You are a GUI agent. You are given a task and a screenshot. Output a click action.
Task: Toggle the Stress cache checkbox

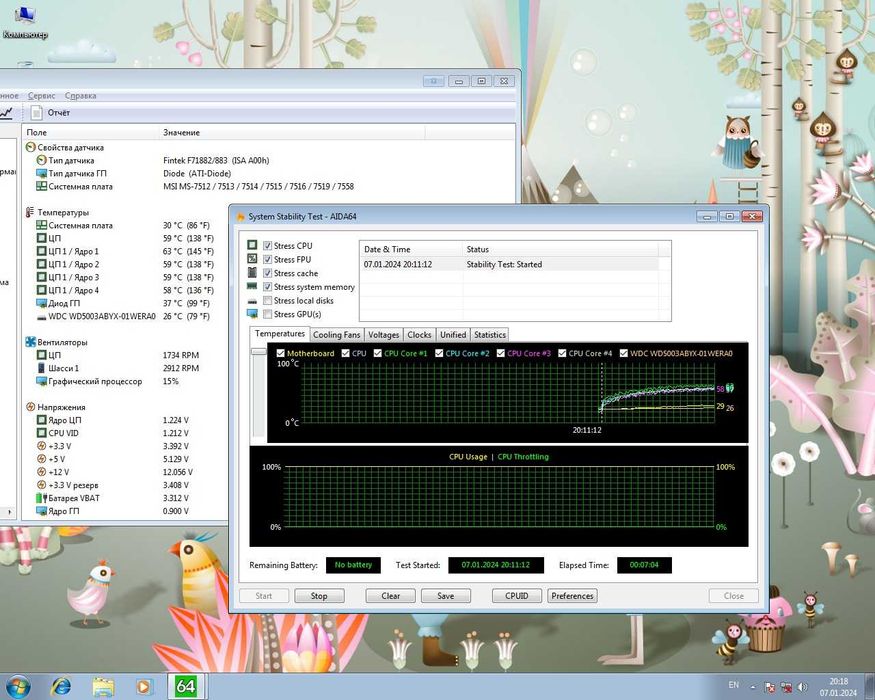pos(268,273)
